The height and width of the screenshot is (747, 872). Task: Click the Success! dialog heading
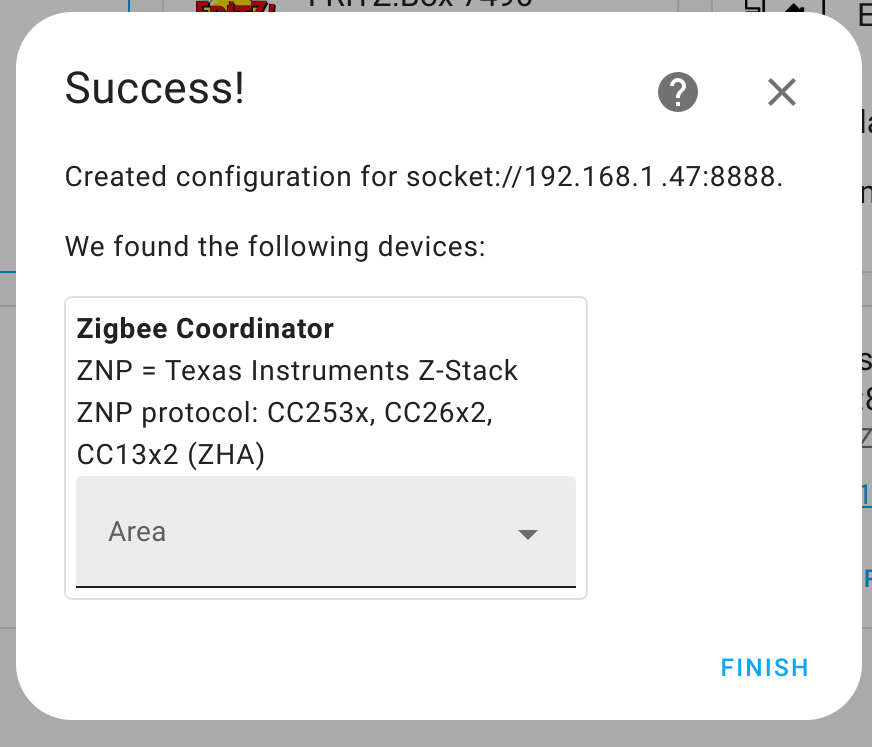point(155,88)
